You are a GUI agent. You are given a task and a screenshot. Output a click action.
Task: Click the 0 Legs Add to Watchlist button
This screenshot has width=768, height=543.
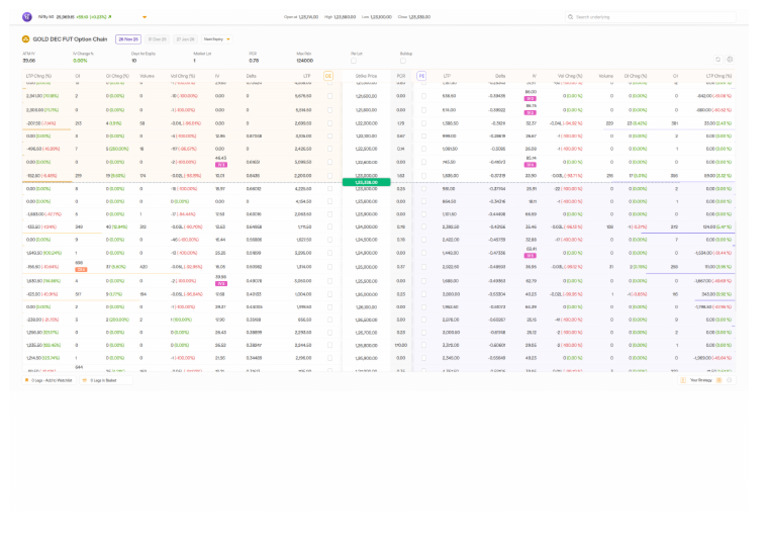coord(49,380)
